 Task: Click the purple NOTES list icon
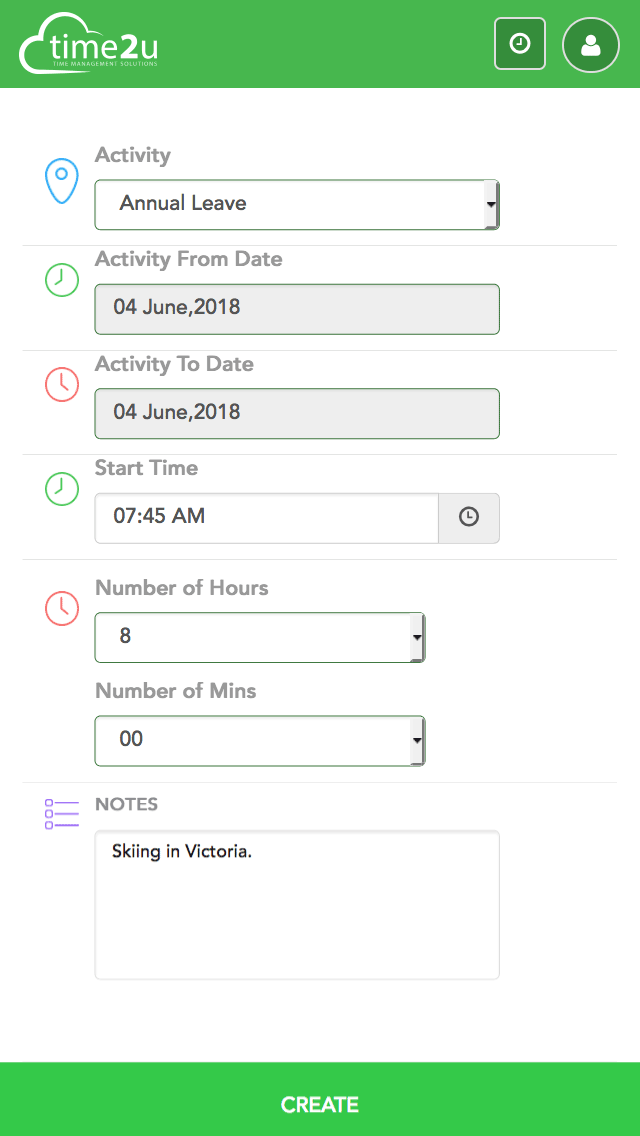[60, 813]
